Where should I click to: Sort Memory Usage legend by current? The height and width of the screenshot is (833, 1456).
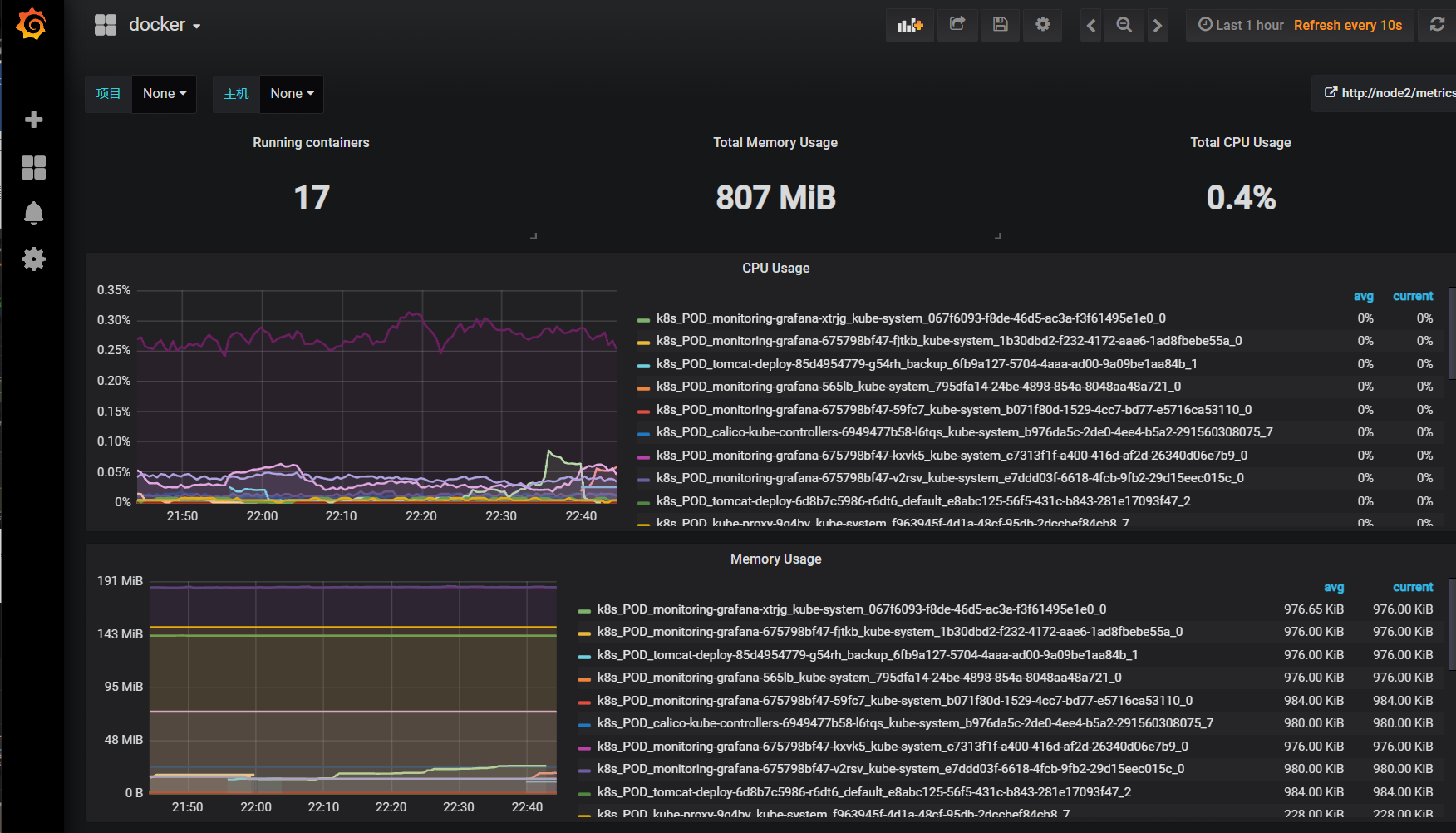coord(1413,588)
